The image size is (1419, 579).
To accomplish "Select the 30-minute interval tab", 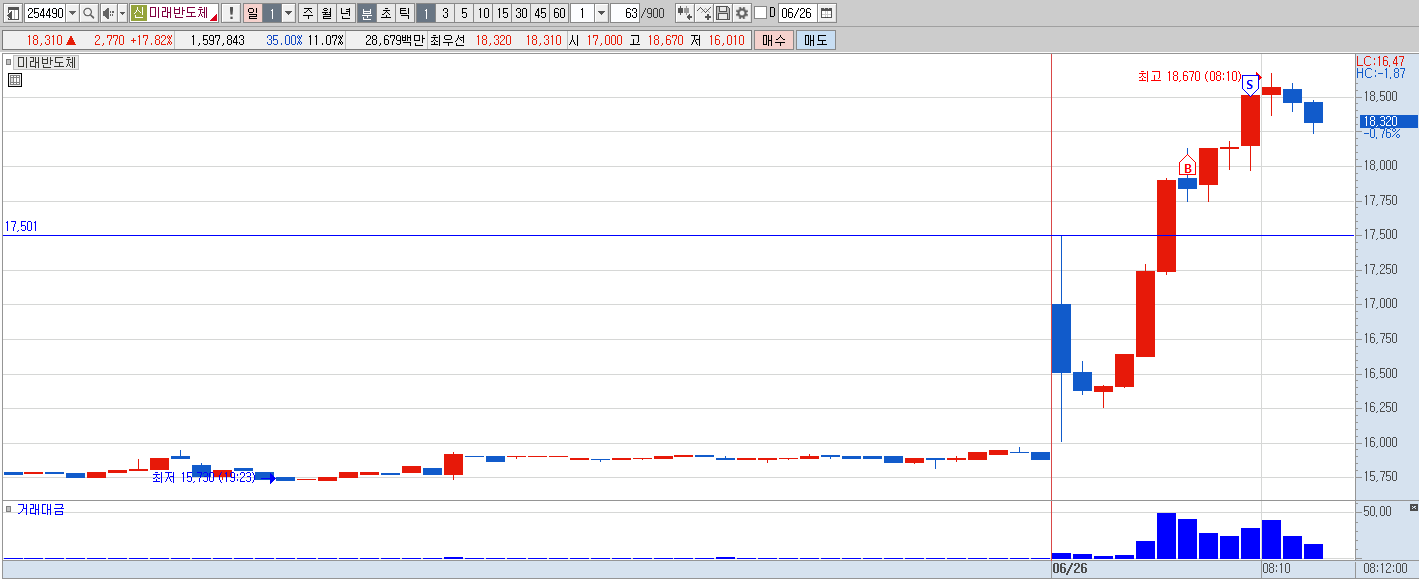I will (x=521, y=13).
